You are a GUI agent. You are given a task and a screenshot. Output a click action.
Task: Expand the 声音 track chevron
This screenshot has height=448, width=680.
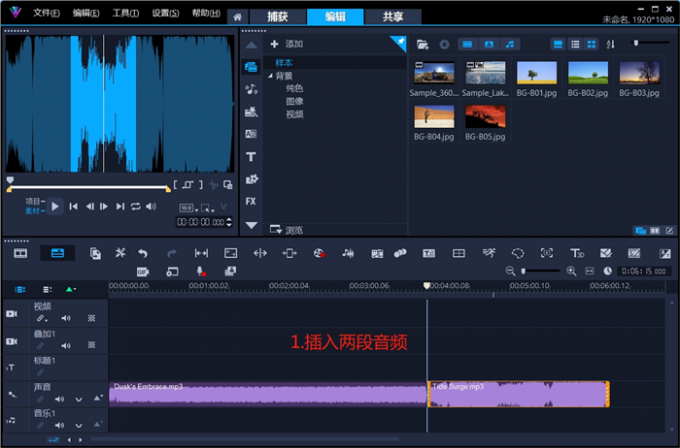pos(78,399)
